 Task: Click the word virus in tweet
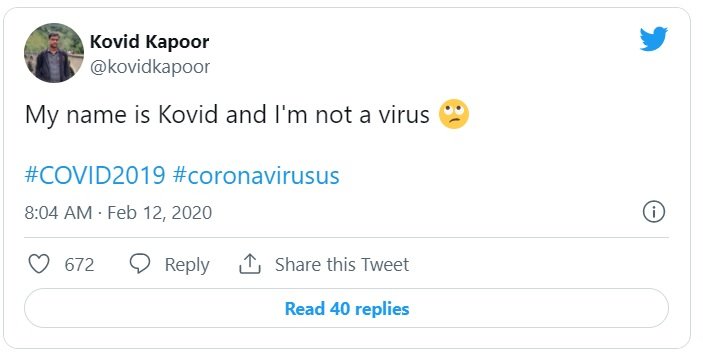coord(404,115)
